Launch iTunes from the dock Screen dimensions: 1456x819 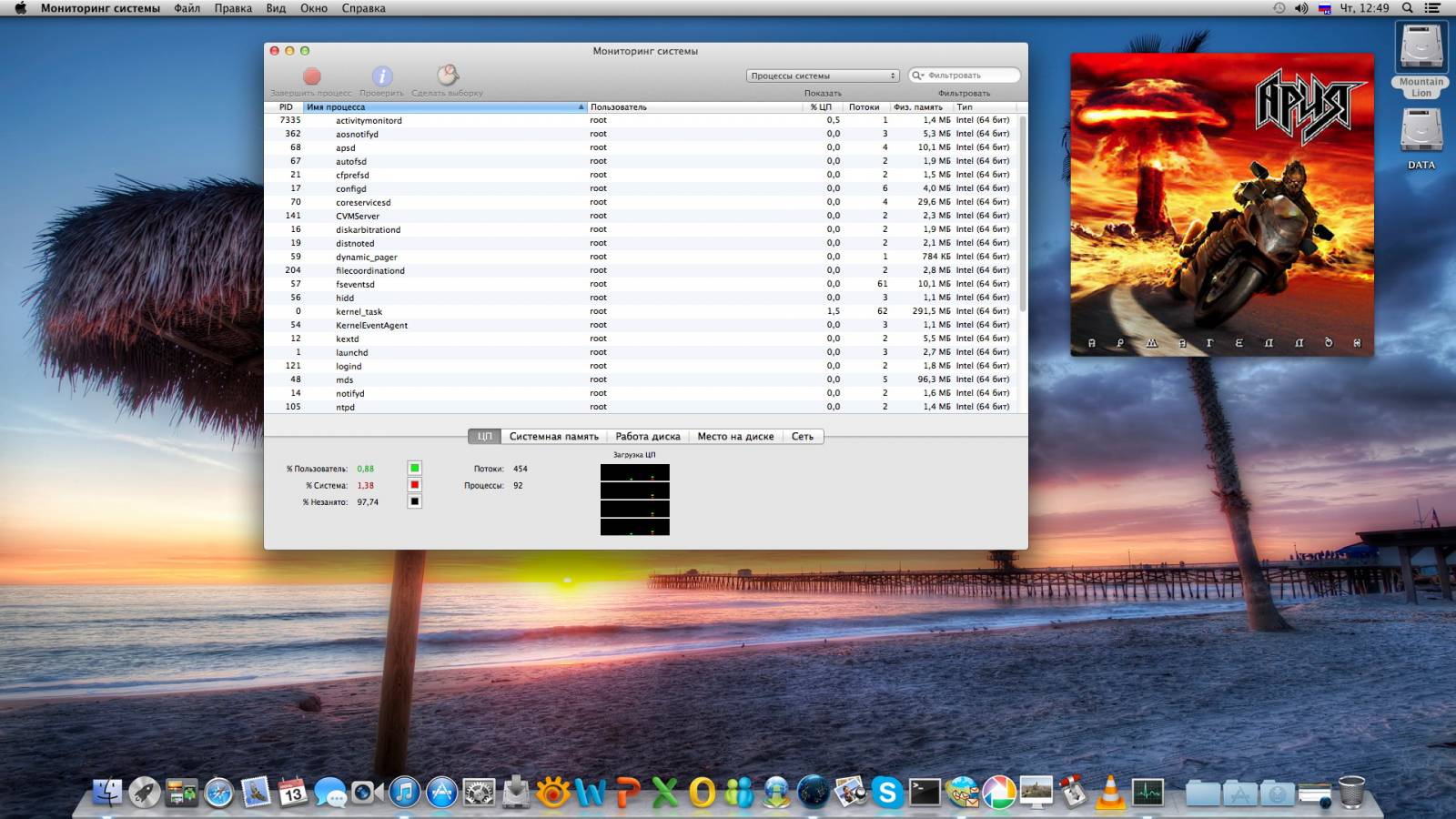click(405, 793)
